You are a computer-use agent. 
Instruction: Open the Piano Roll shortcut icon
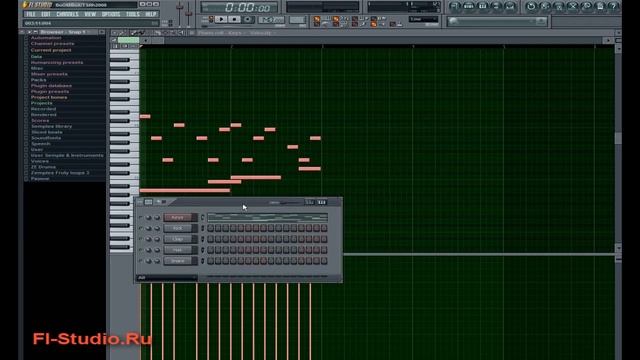pyautogui.click(x=482, y=6)
